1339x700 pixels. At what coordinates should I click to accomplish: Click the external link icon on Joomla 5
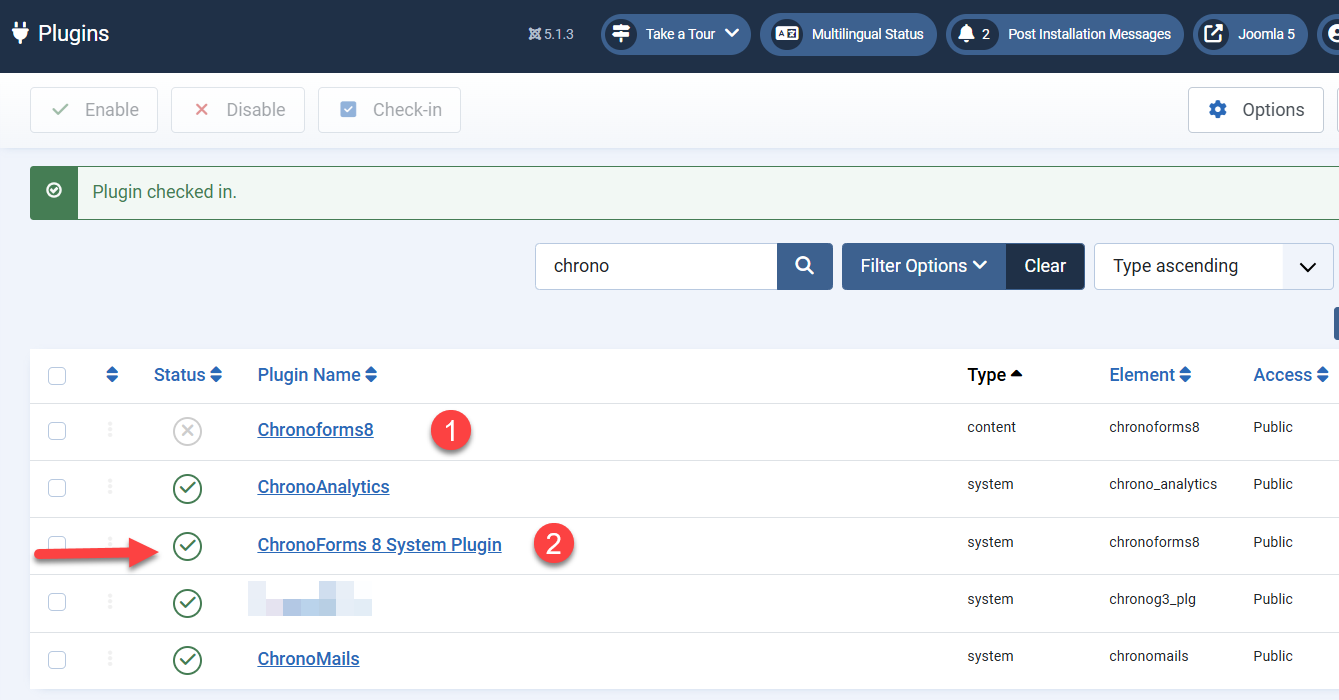(x=1214, y=33)
